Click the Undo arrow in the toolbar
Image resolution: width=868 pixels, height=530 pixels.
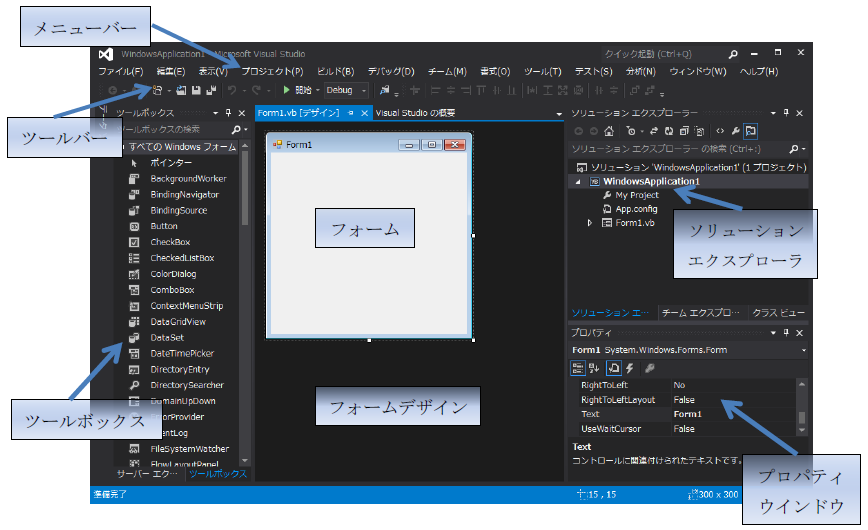pyautogui.click(x=232, y=91)
